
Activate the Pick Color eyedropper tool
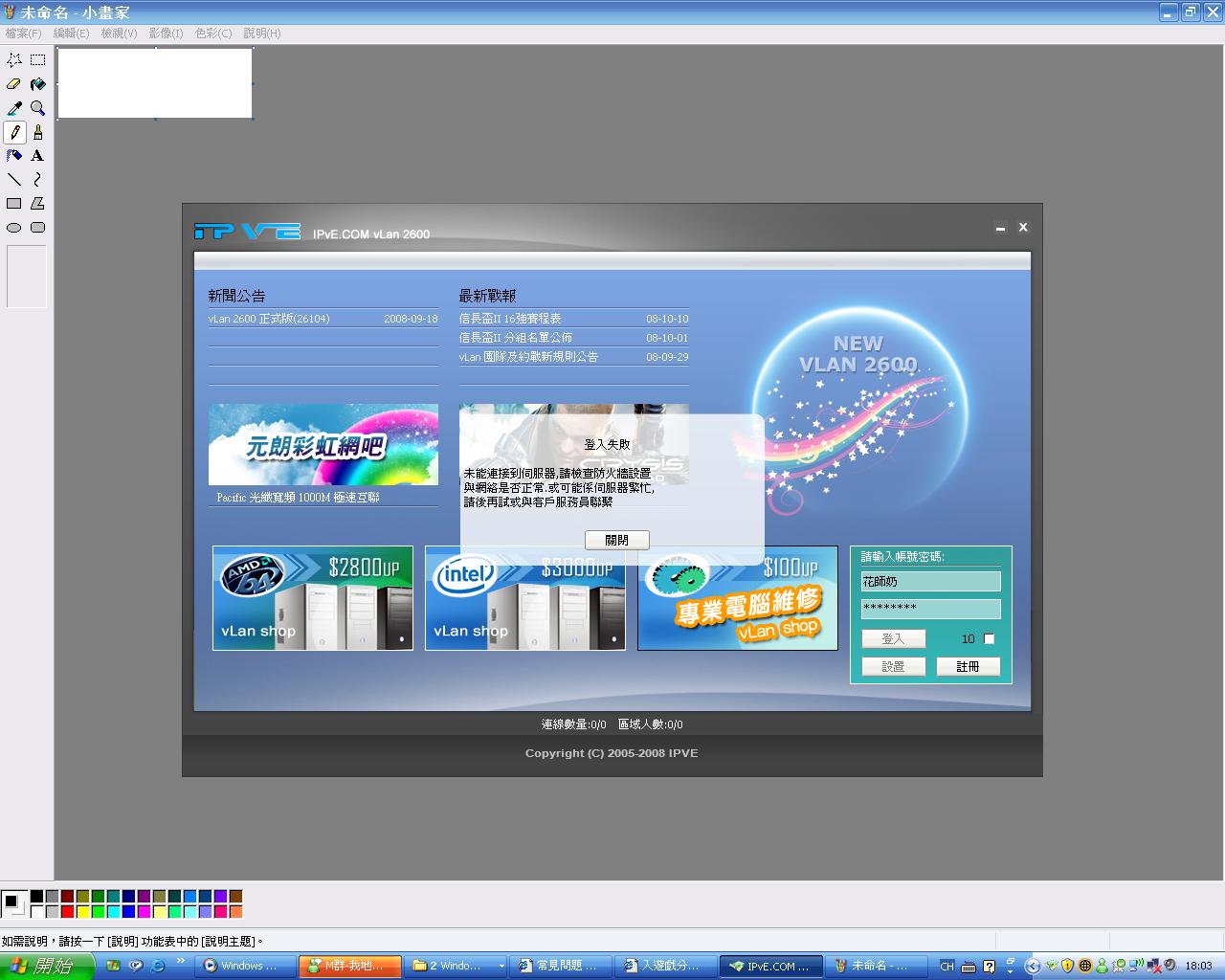click(14, 108)
